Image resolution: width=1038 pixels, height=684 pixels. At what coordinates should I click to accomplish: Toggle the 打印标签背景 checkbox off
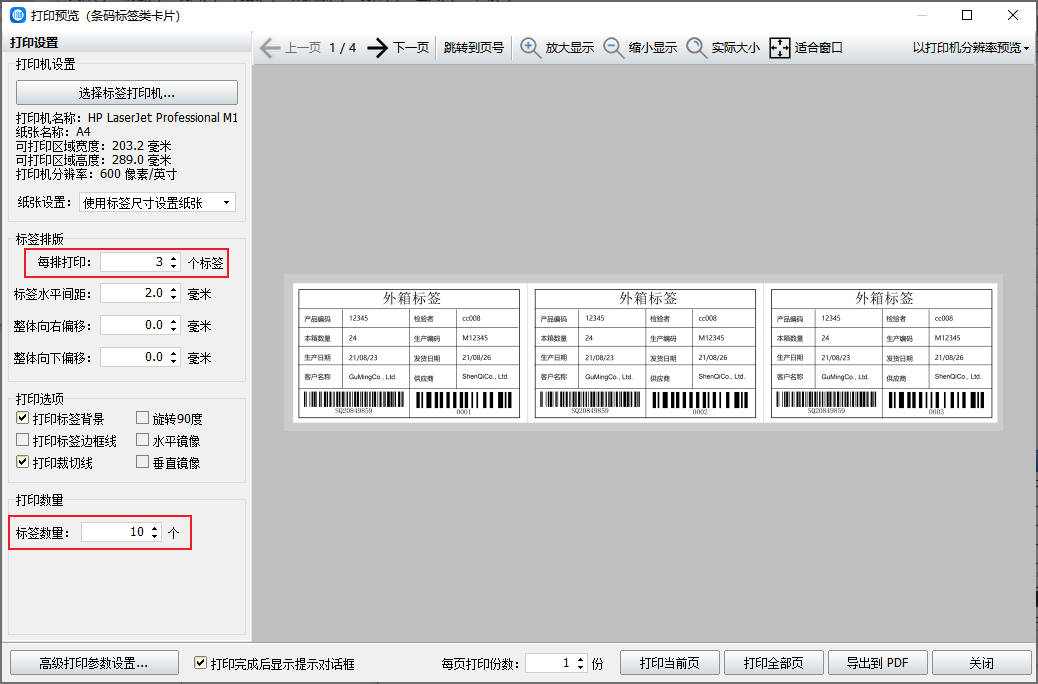pos(21,417)
